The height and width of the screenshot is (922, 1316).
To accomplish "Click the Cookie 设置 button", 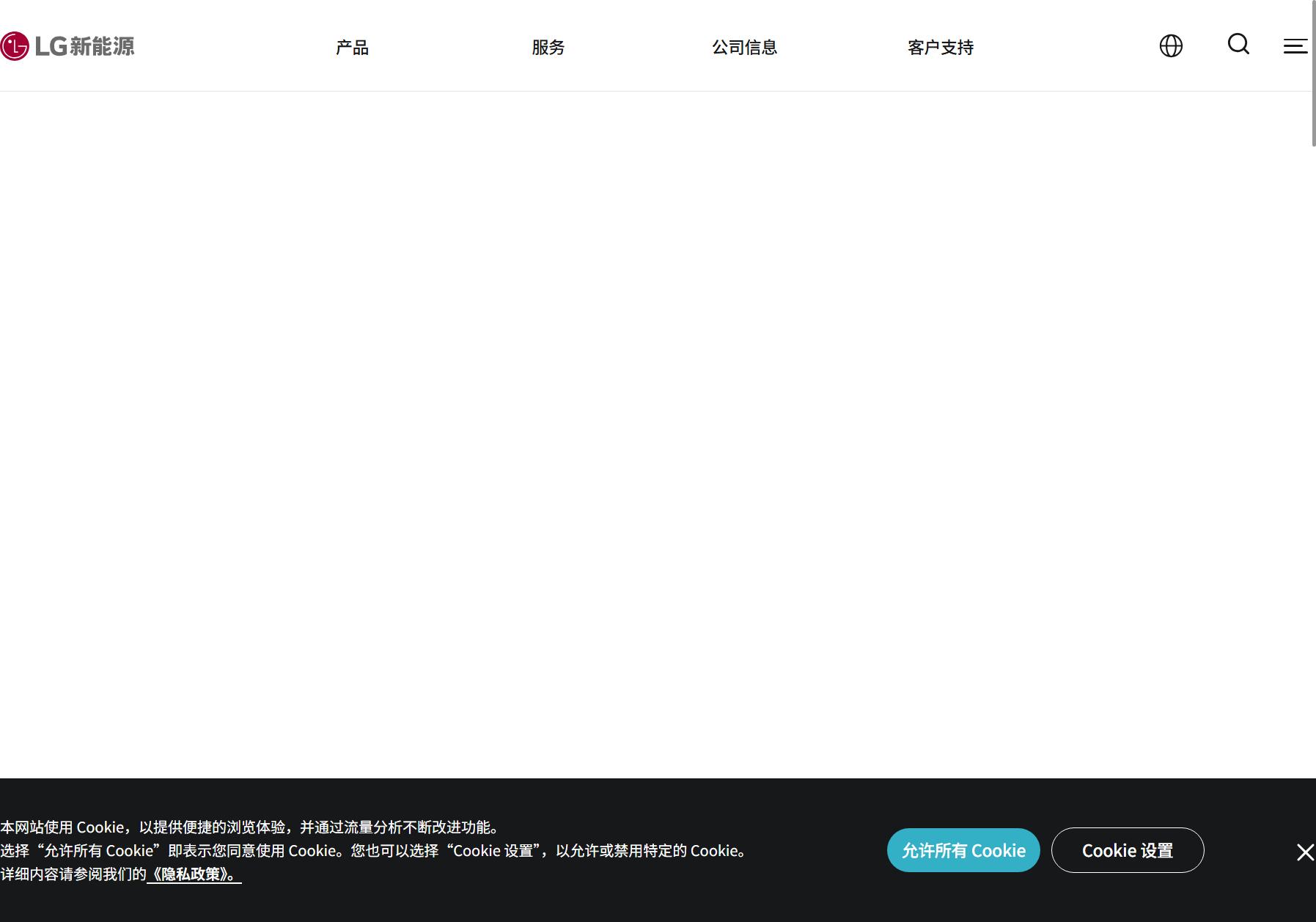I will 1128,850.
